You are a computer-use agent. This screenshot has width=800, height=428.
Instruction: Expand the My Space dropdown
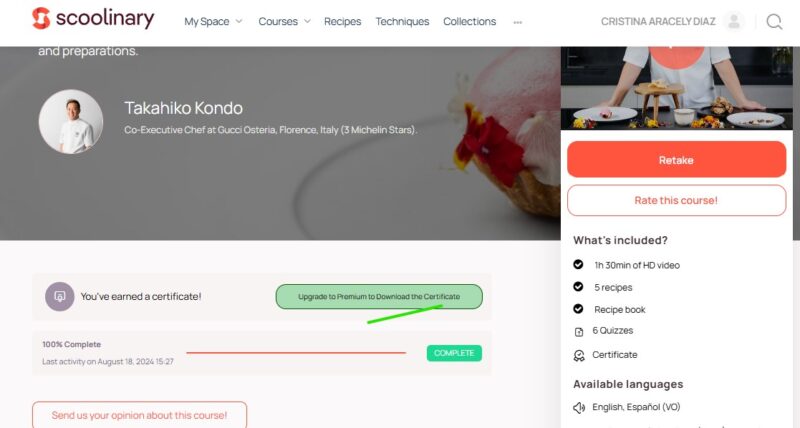(213, 21)
